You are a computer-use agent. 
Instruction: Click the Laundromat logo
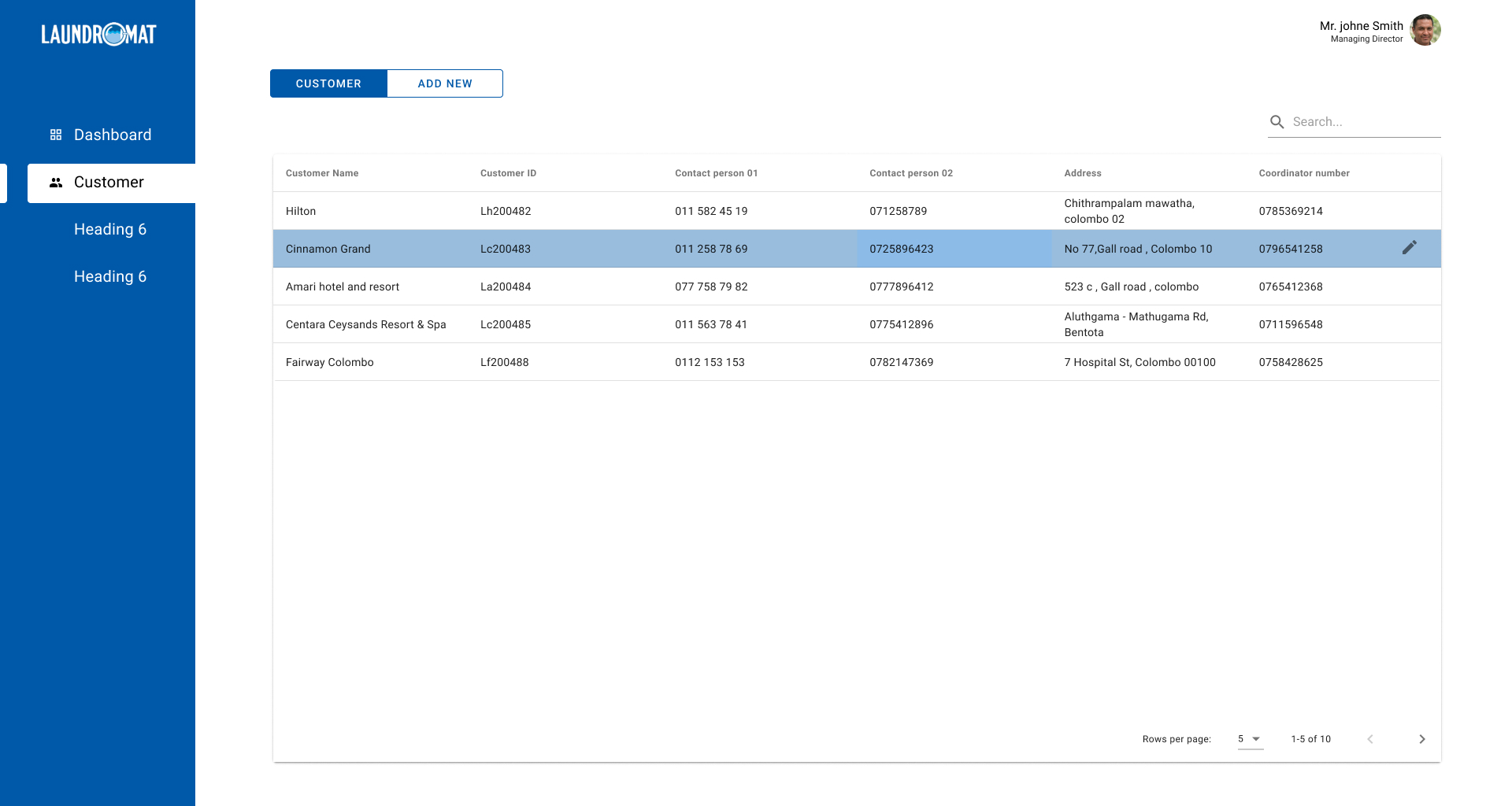tap(98, 34)
